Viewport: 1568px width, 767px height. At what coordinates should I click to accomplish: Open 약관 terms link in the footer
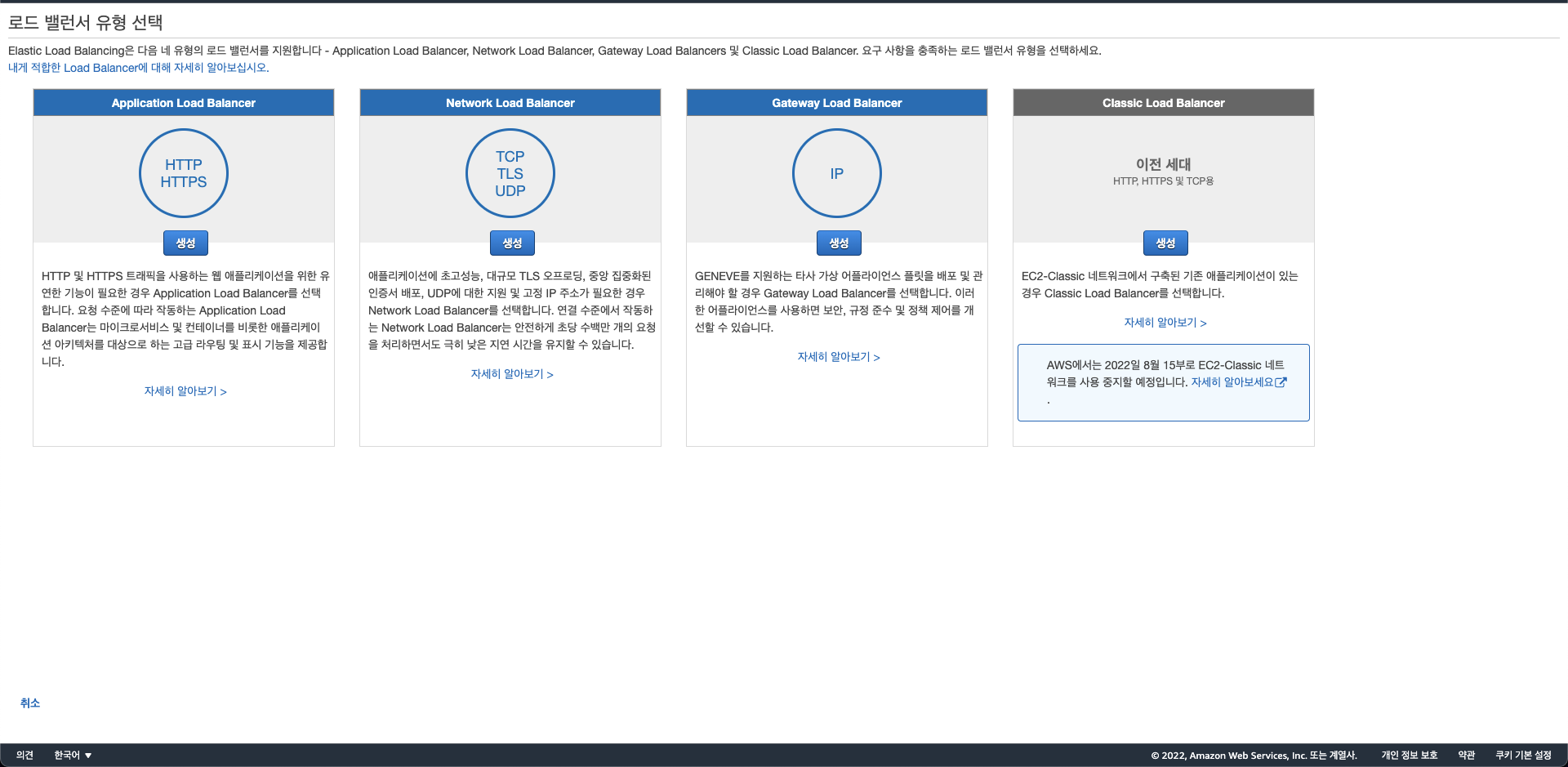tap(1467, 756)
